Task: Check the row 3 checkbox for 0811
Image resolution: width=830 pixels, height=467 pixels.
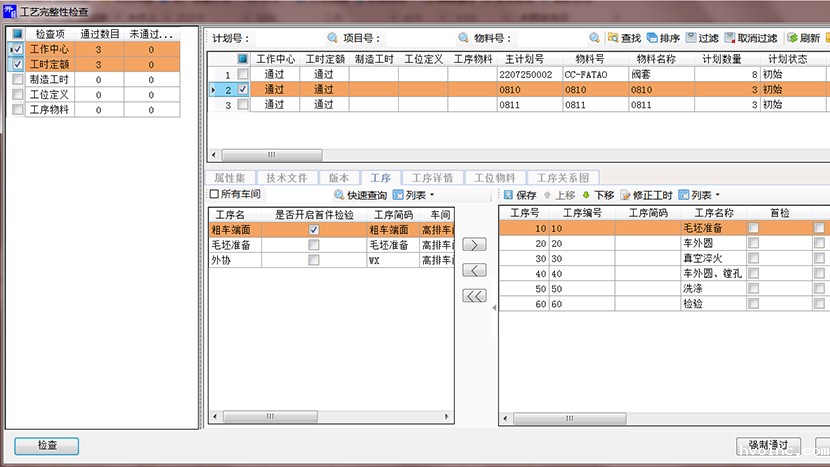Action: click(242, 104)
